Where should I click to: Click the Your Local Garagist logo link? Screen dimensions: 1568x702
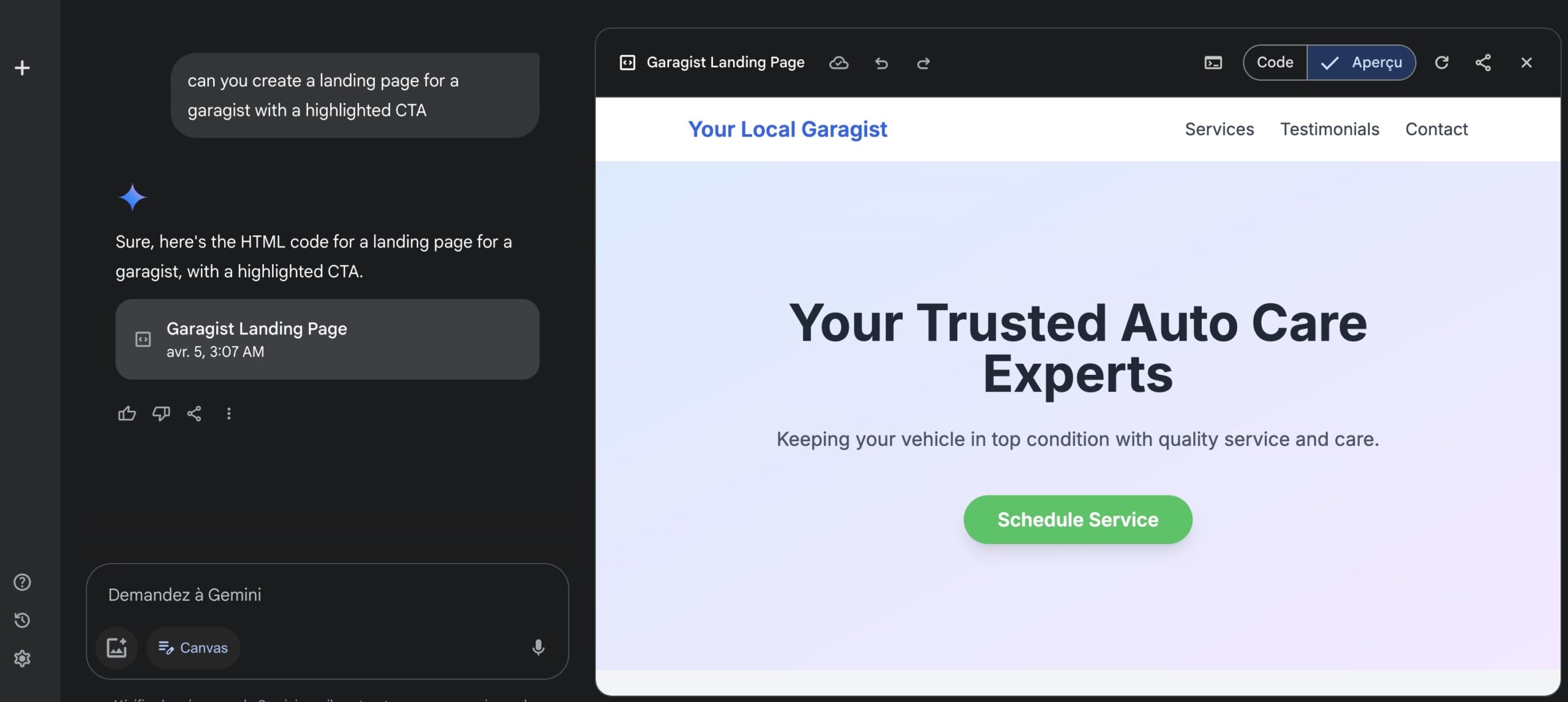coord(787,129)
